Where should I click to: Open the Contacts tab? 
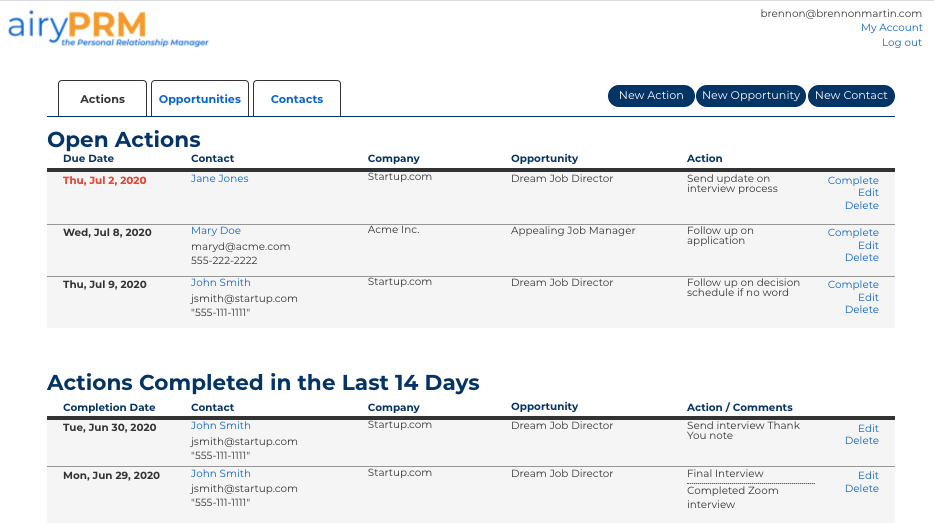tap(297, 99)
